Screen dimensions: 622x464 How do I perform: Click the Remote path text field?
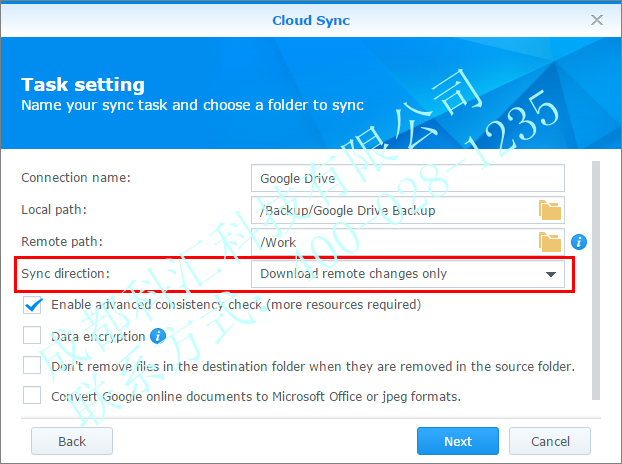point(392,242)
